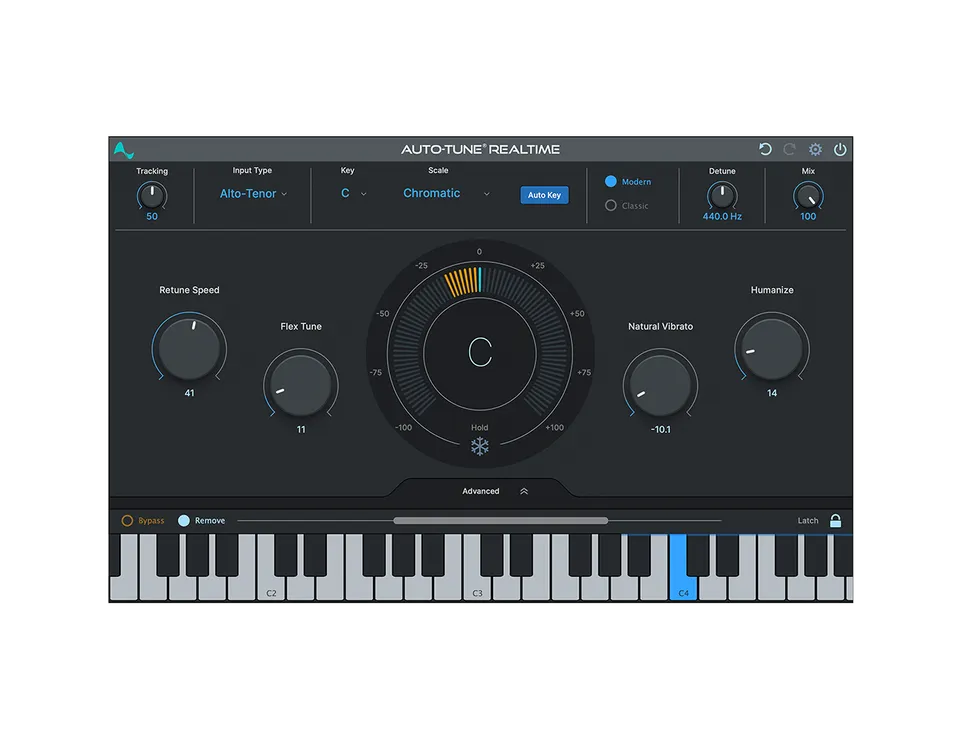Open the Input Type Alto-Tenor dropdown
The width and height of the screenshot is (960, 754).
253,193
